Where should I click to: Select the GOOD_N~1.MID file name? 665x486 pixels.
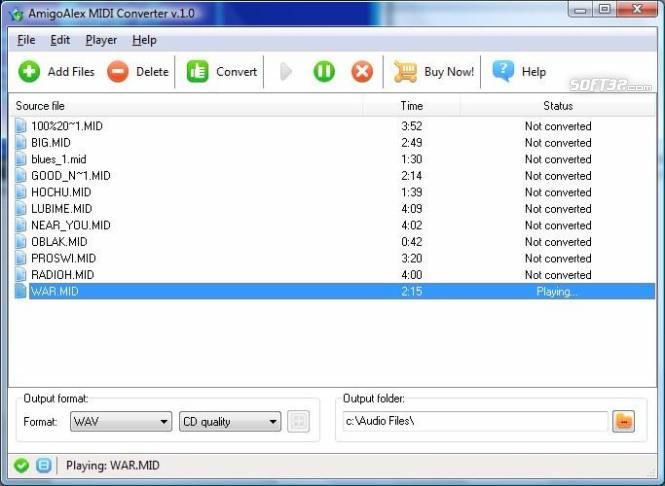(71, 176)
